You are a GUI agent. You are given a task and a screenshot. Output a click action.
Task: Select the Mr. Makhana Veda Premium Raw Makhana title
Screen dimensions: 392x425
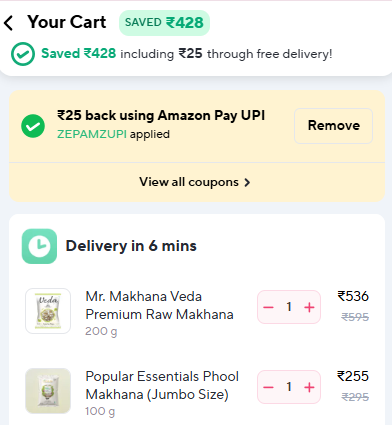coord(159,305)
